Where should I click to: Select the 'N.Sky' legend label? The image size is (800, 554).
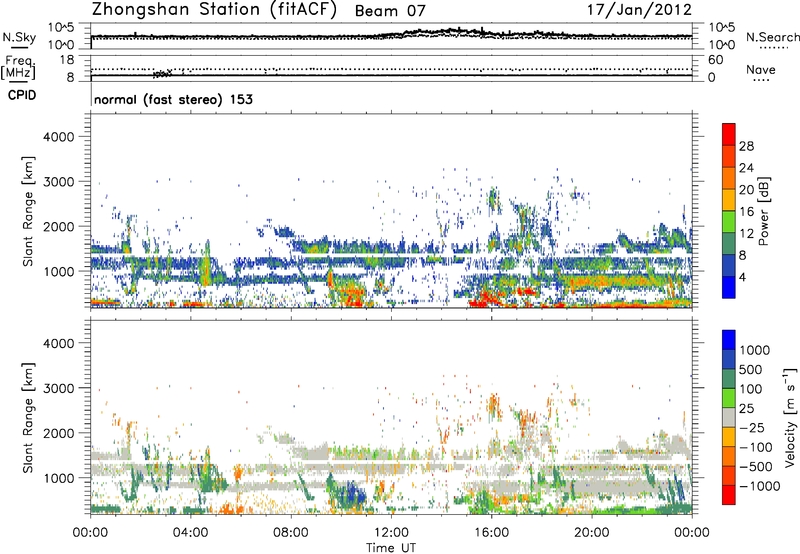click(x=19, y=37)
